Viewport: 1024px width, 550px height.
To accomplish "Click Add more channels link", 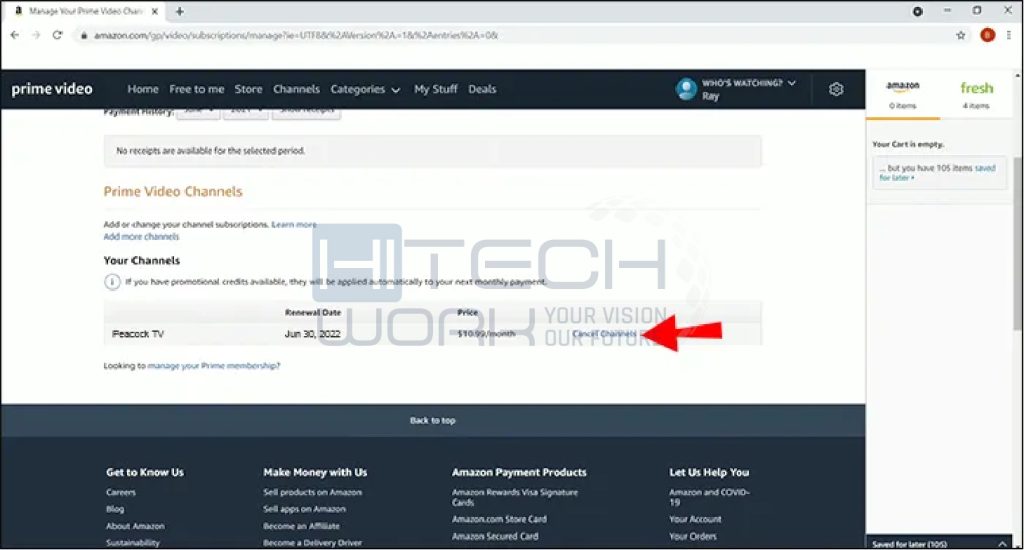I will pyautogui.click(x=141, y=236).
